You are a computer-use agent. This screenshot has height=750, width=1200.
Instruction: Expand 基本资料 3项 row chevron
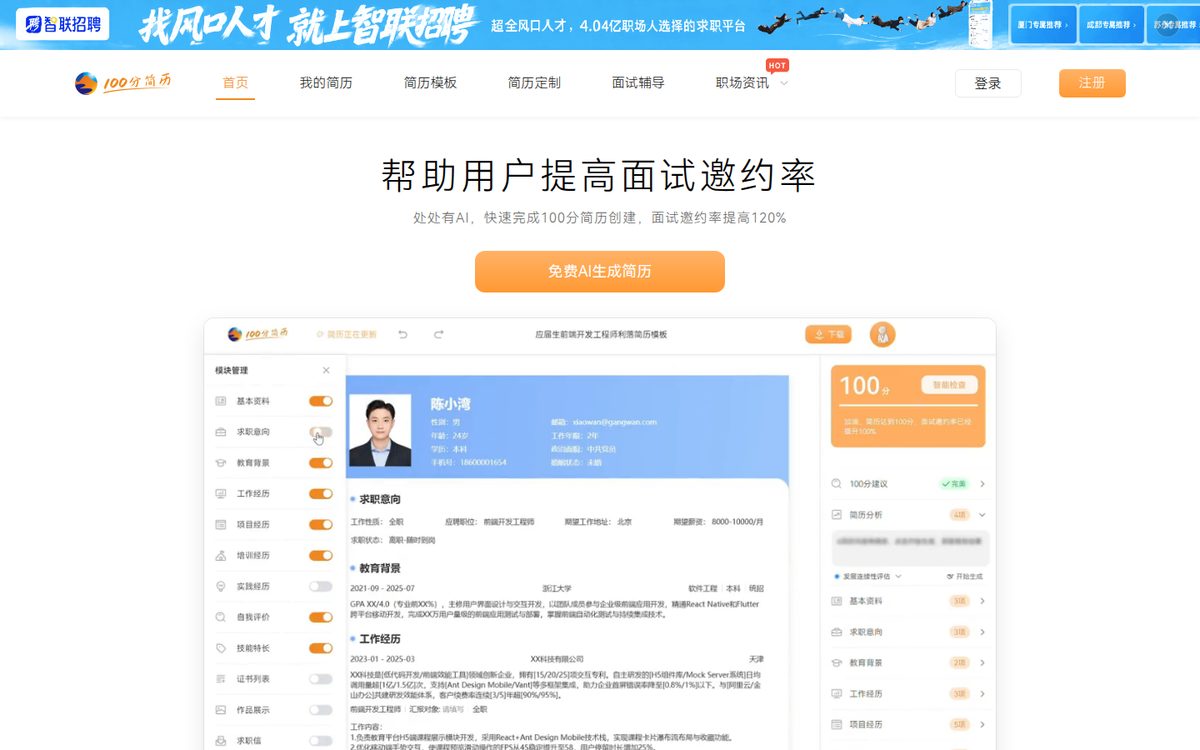pyautogui.click(x=983, y=601)
